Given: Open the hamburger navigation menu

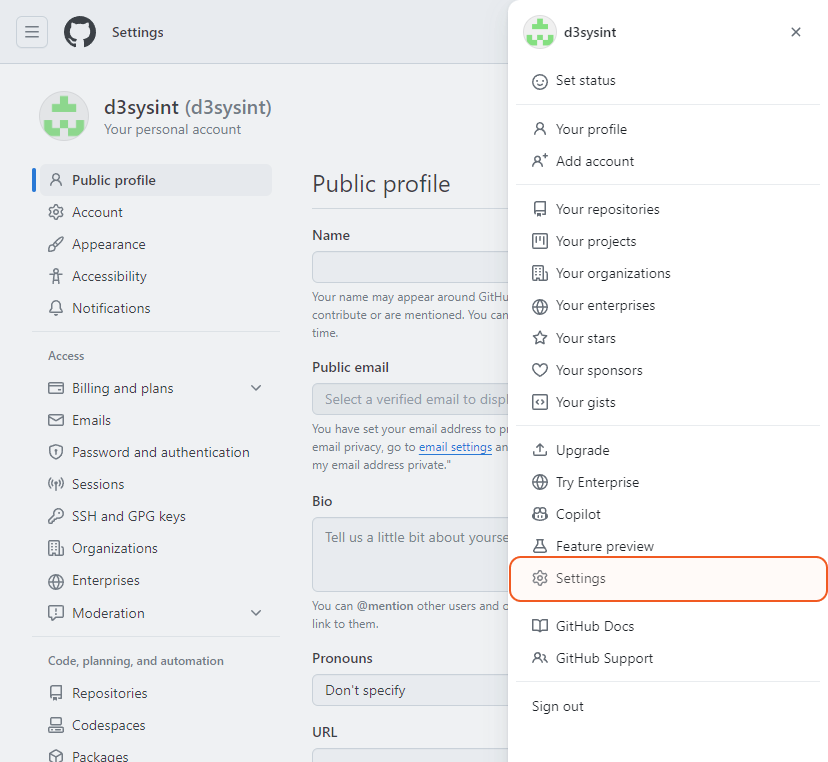Looking at the screenshot, I should click(x=32, y=31).
